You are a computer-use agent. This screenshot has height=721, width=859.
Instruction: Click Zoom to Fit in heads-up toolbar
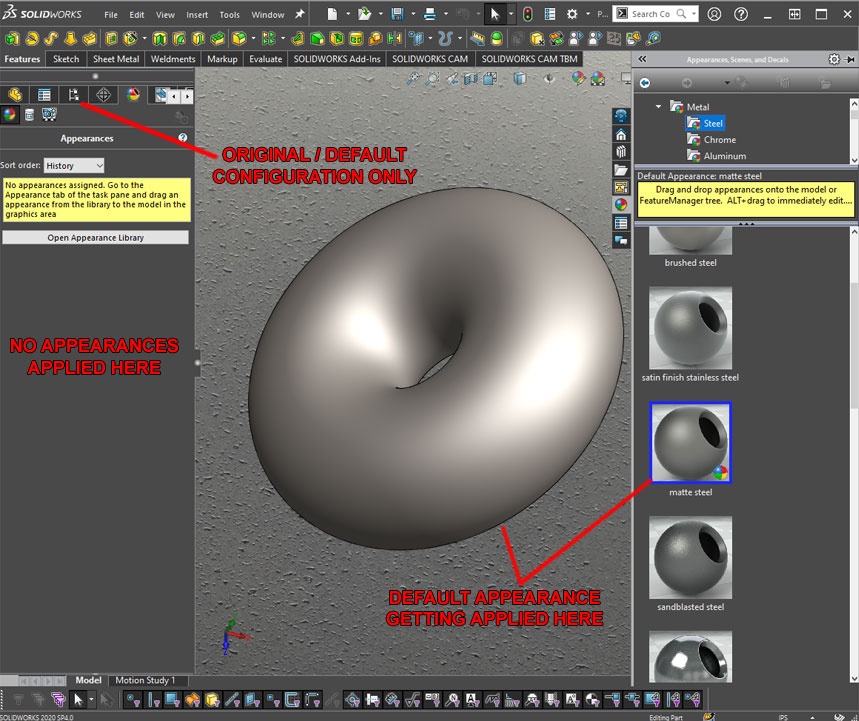414,79
